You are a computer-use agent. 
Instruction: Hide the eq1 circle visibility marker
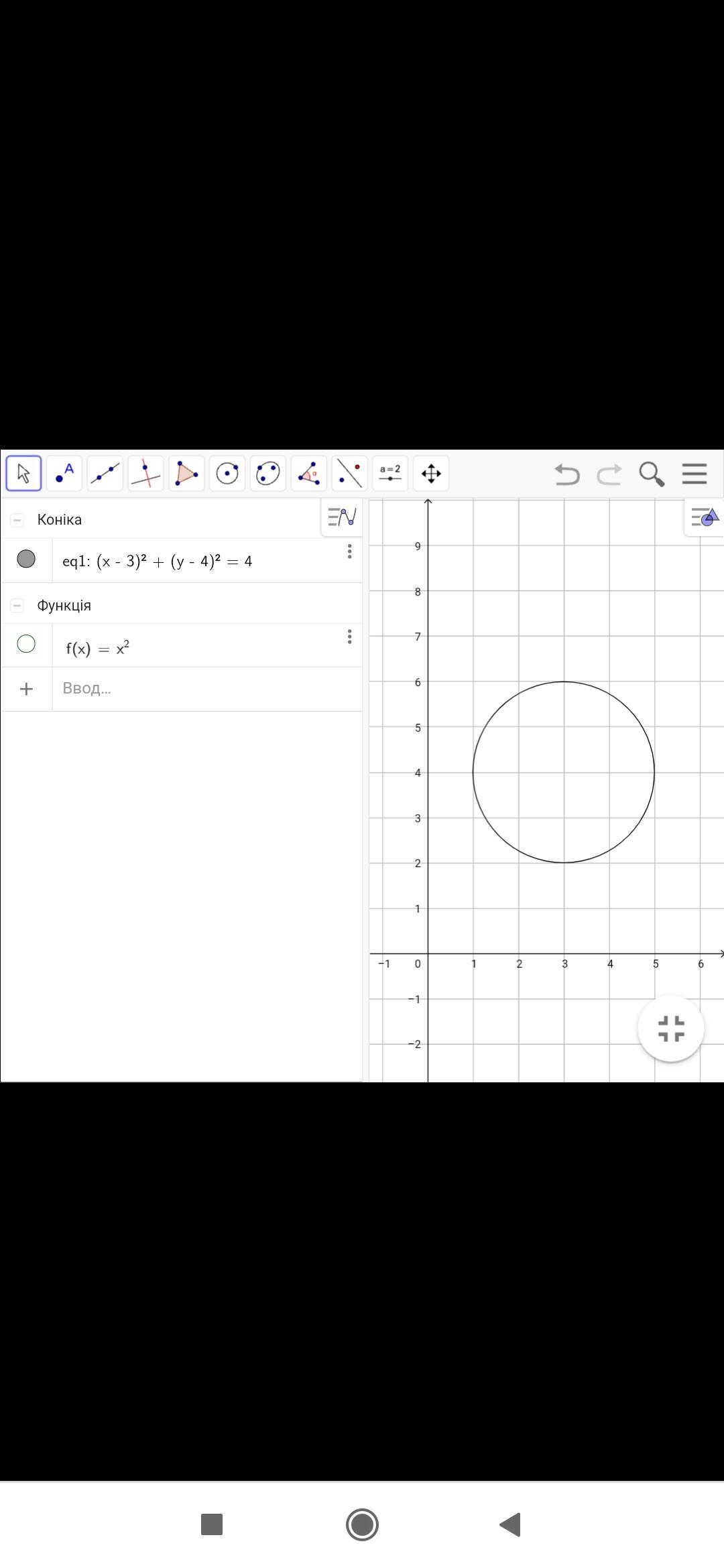pos(26,559)
